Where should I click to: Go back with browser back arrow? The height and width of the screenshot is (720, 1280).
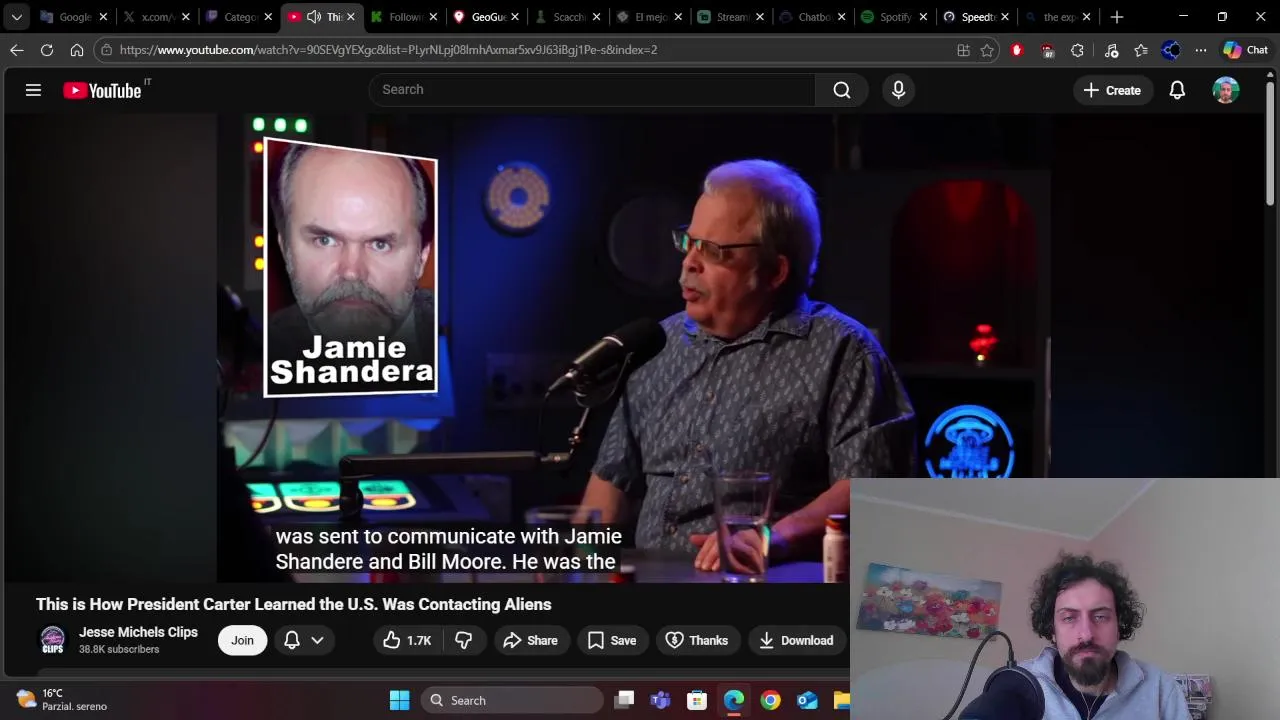[x=17, y=50]
